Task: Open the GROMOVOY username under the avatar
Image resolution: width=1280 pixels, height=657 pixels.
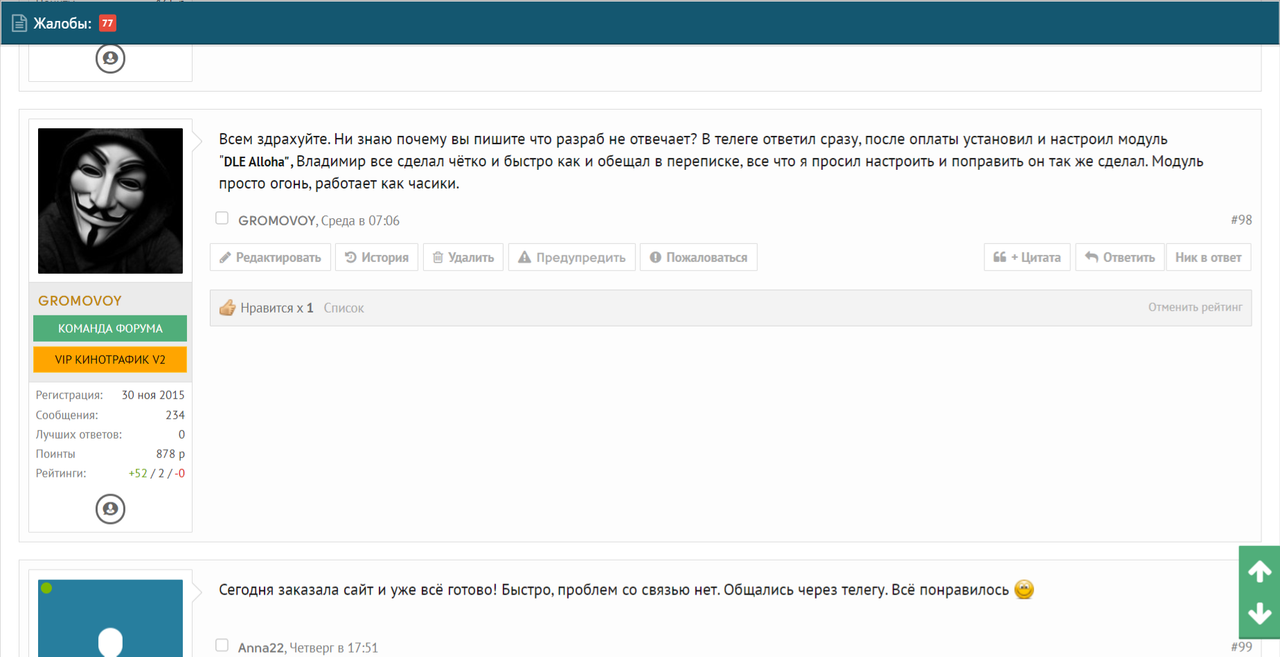Action: pos(80,300)
